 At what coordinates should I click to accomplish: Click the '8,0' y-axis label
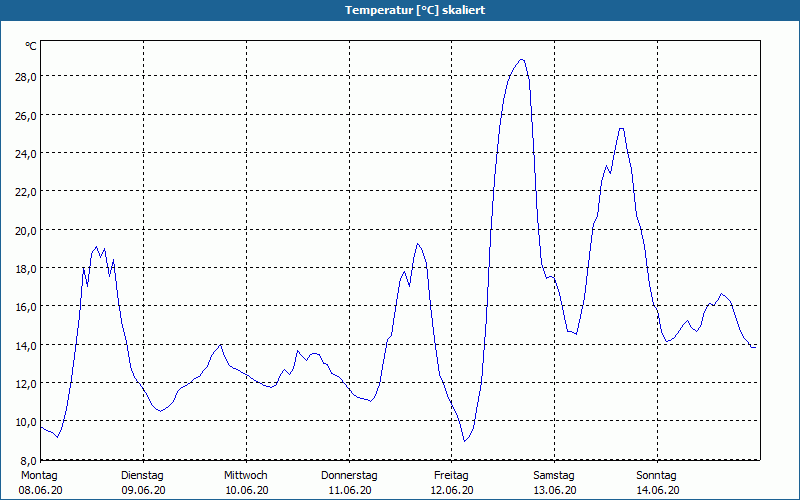coord(27,460)
